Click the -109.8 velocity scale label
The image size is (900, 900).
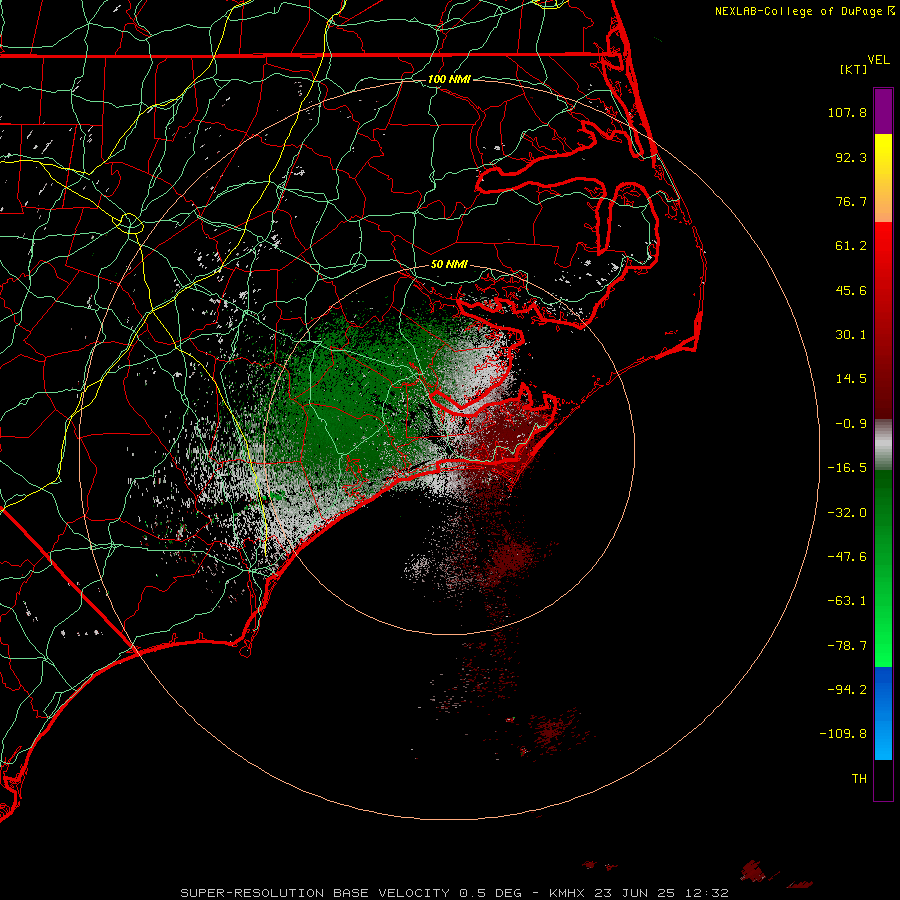[x=843, y=734]
